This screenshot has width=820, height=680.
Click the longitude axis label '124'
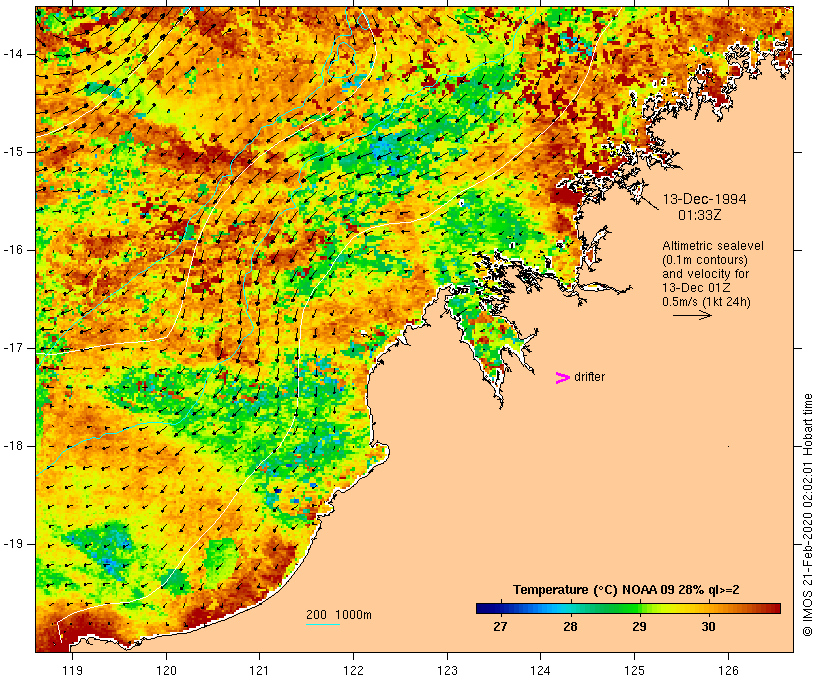pos(541,670)
